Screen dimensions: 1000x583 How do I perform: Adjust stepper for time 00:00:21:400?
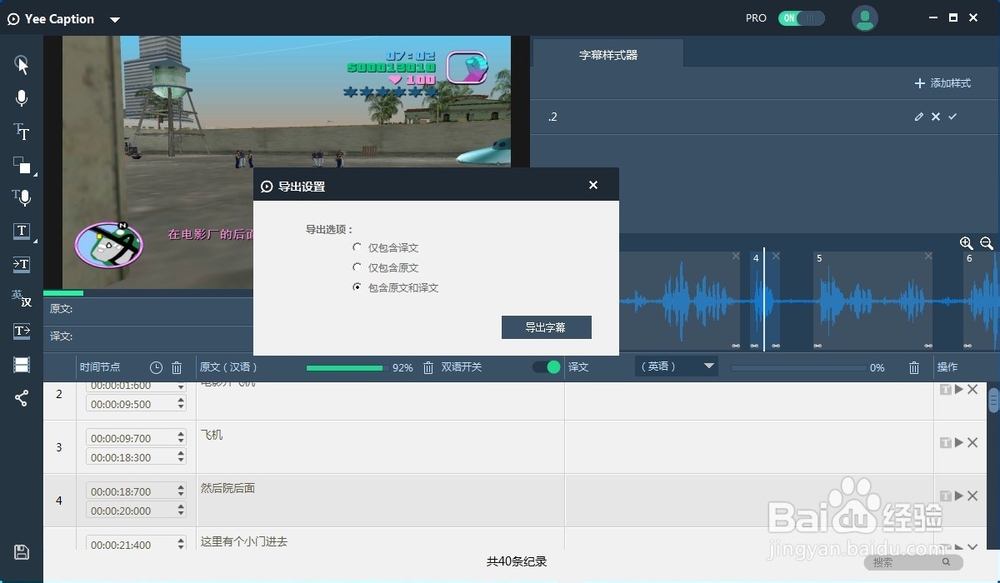pyautogui.click(x=181, y=544)
